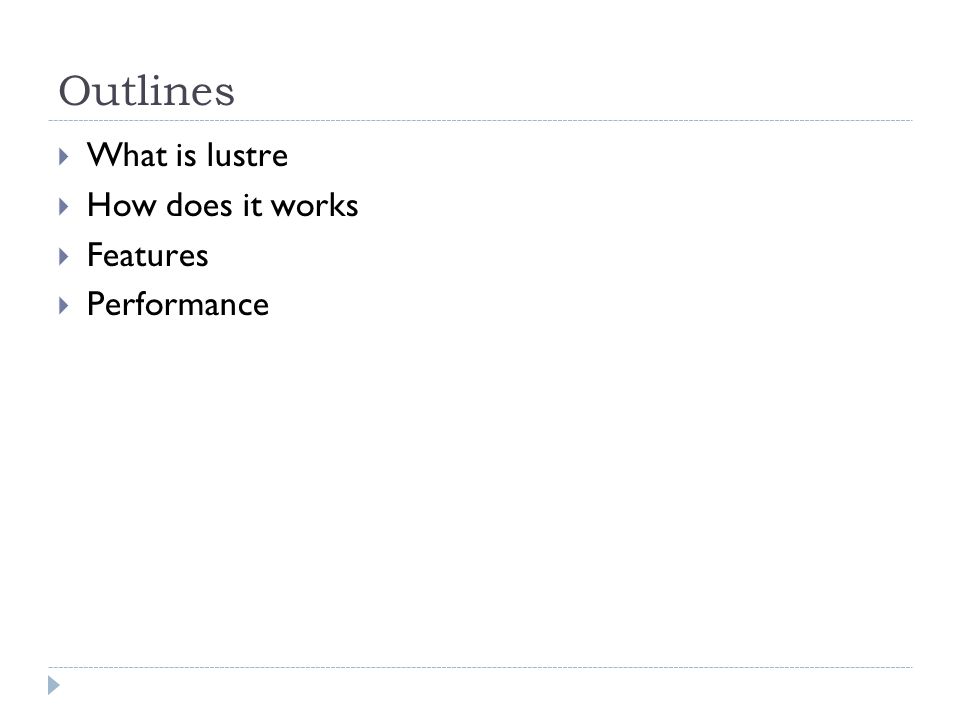This screenshot has height=720, width=960.
Task: Click the word "lustre" in the first bullet
Action: coord(247,155)
